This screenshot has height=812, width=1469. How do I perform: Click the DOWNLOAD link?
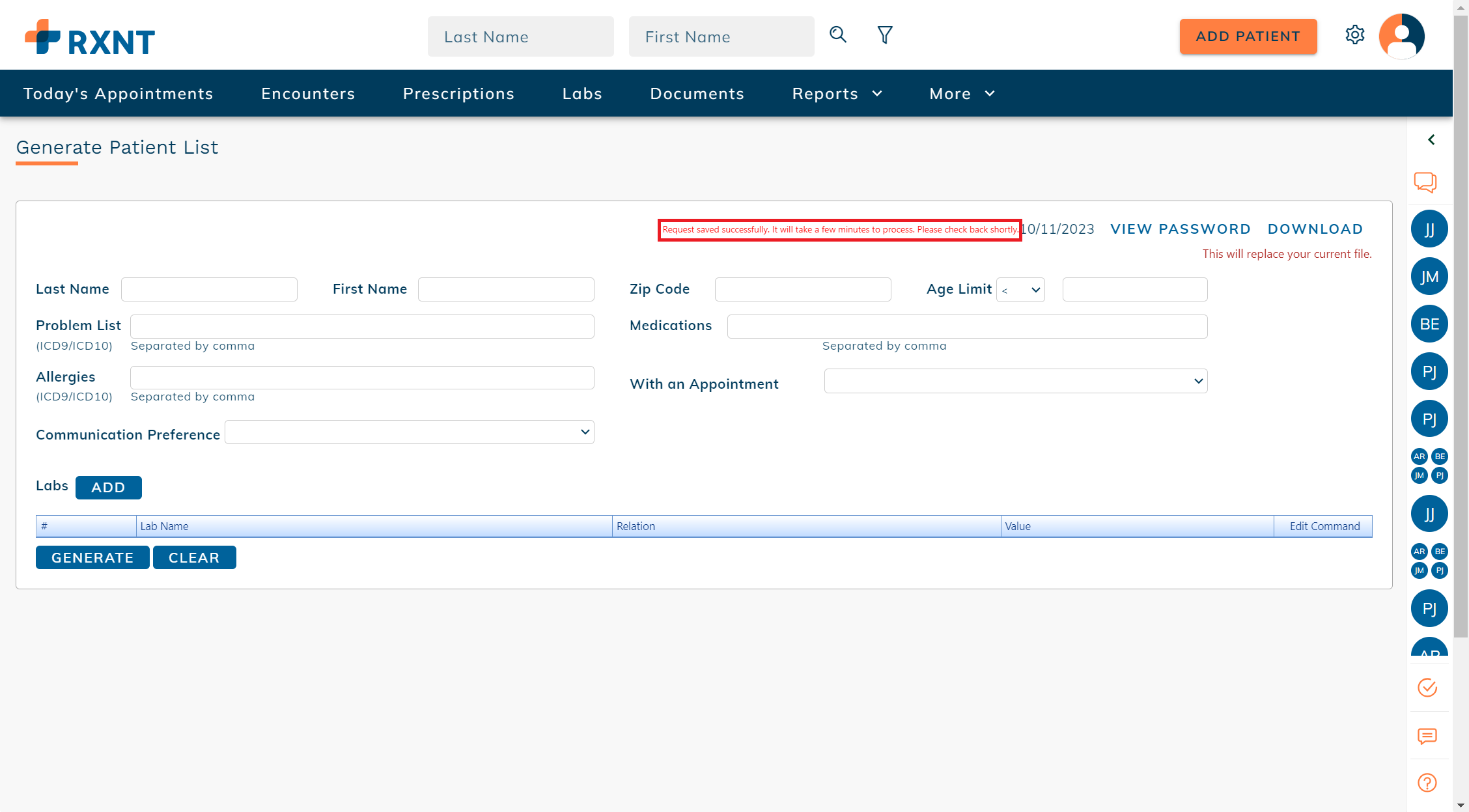[x=1315, y=229]
